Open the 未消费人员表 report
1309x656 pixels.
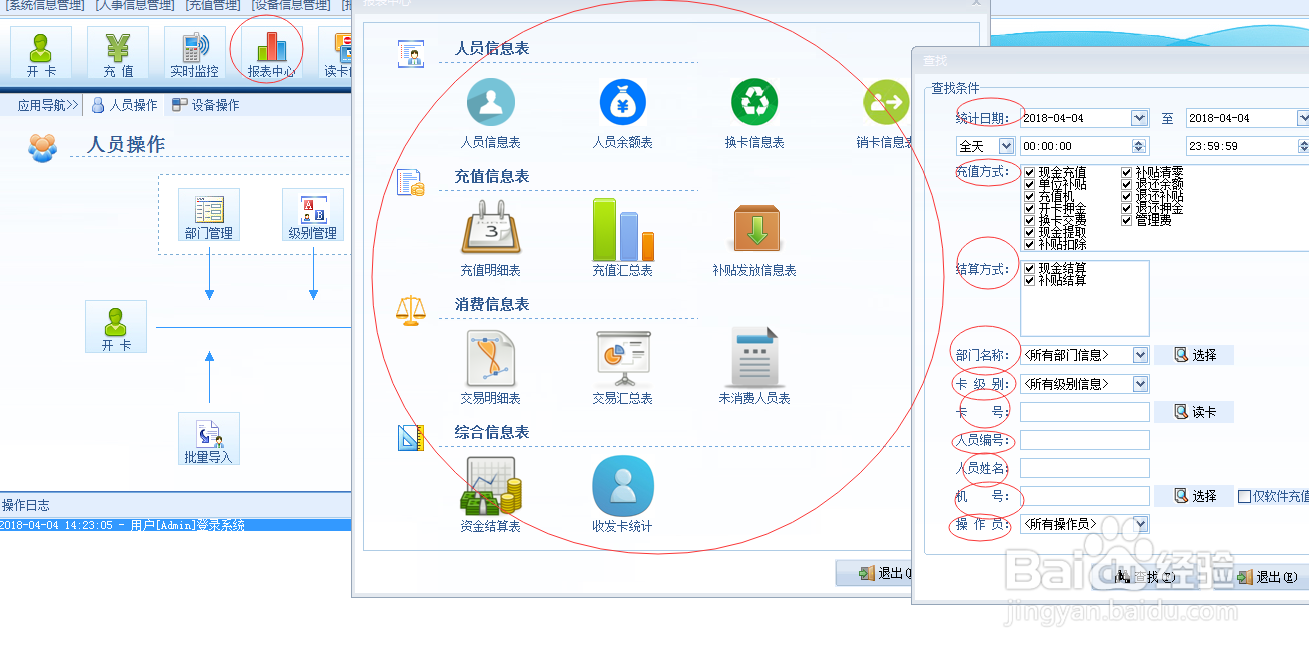[x=754, y=368]
